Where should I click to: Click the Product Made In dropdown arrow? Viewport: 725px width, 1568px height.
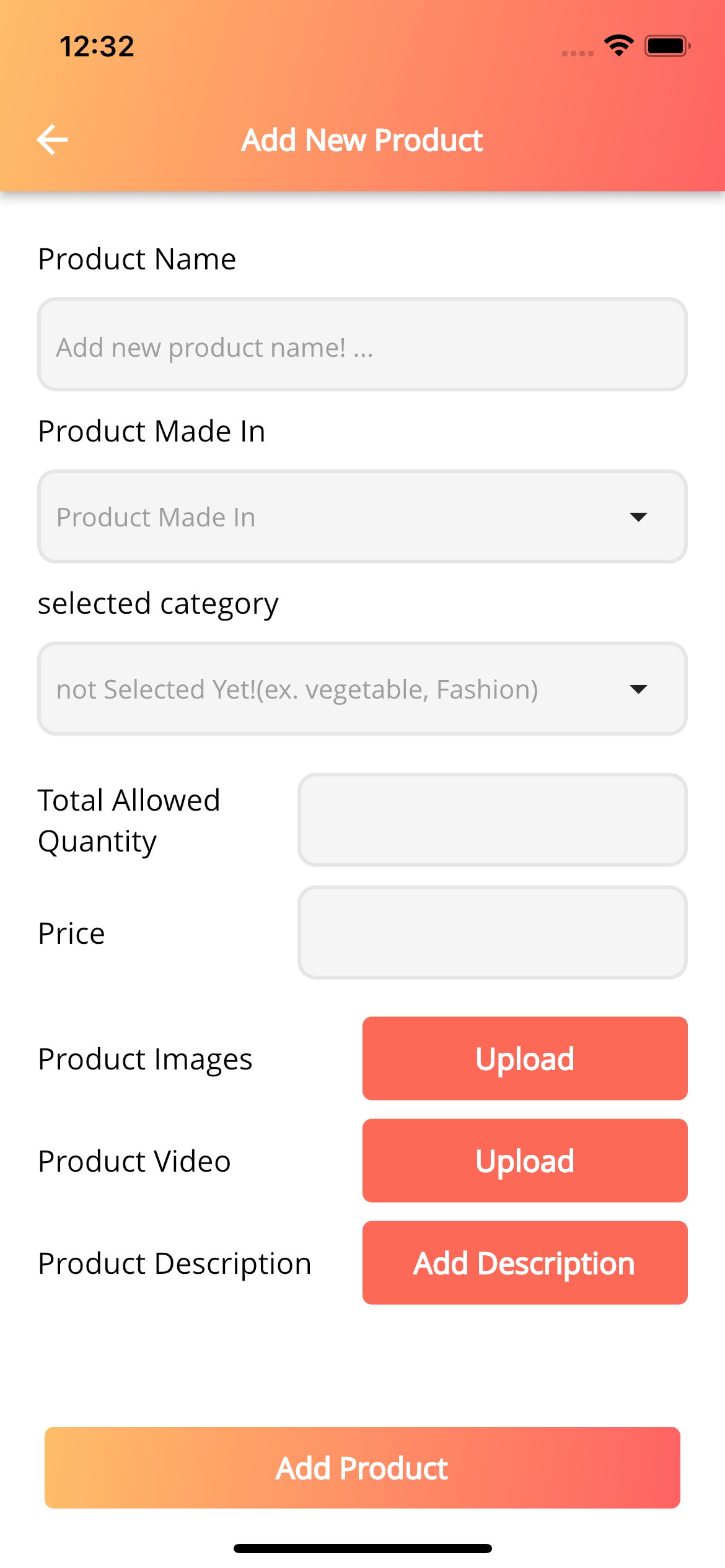tap(638, 517)
